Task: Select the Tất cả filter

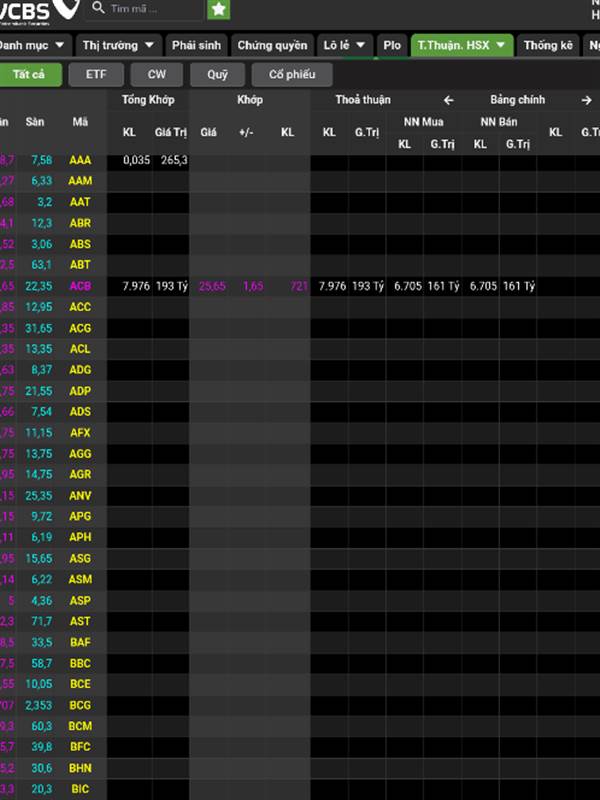Action: [30, 75]
